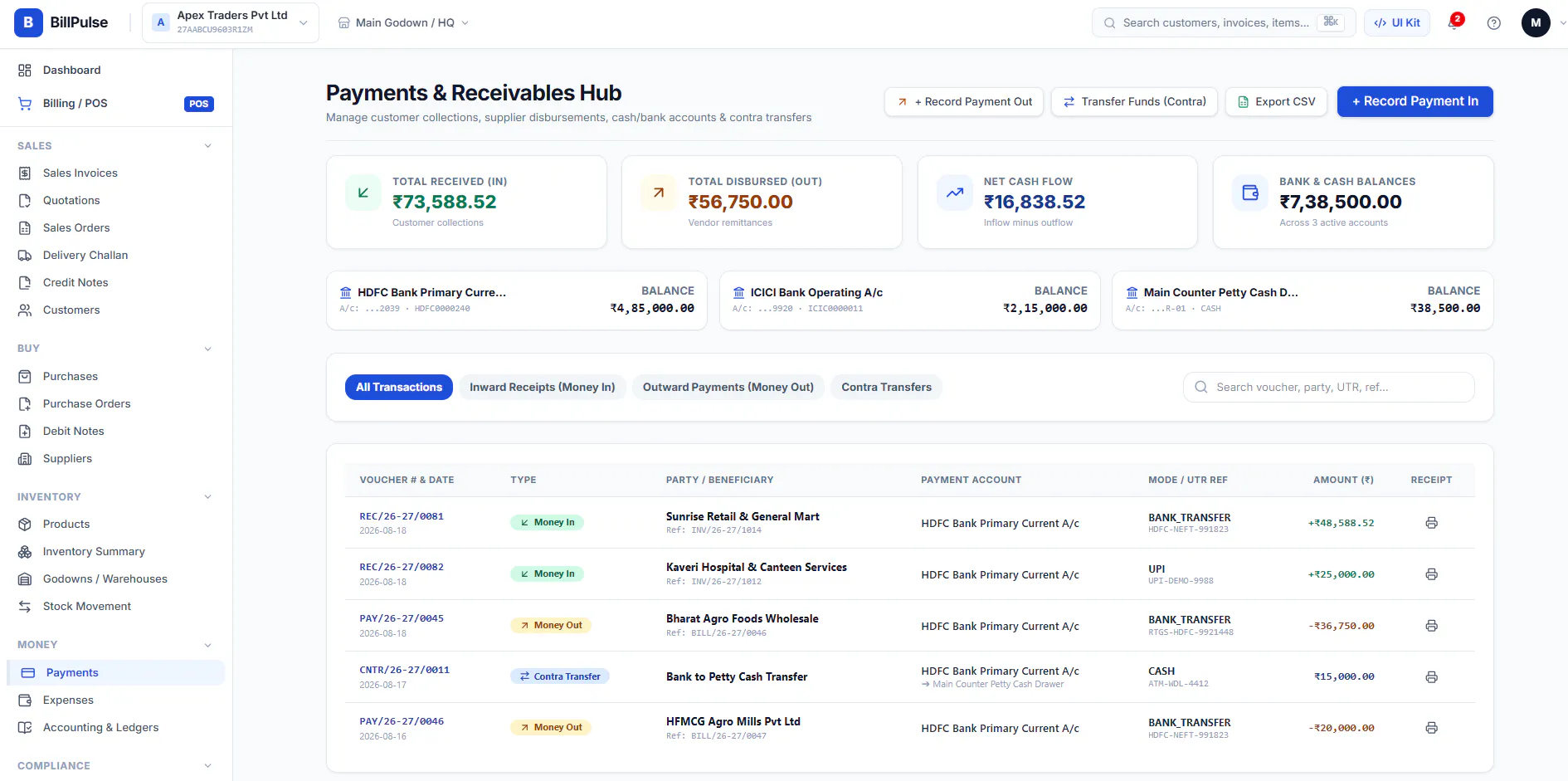The image size is (1568, 781).
Task: Click the POS badge beside Billing
Action: point(199,104)
